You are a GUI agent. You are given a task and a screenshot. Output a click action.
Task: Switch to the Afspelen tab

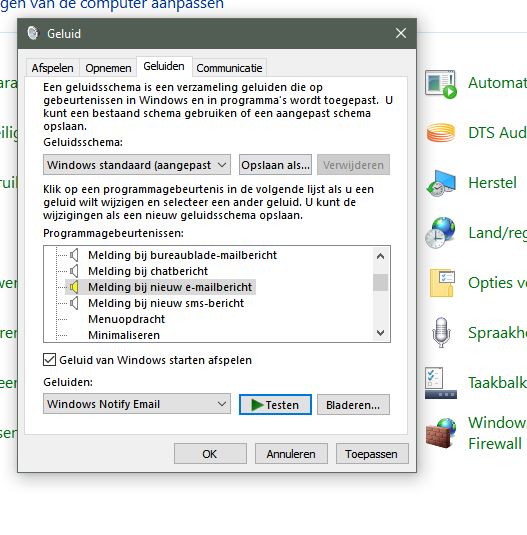click(53, 68)
